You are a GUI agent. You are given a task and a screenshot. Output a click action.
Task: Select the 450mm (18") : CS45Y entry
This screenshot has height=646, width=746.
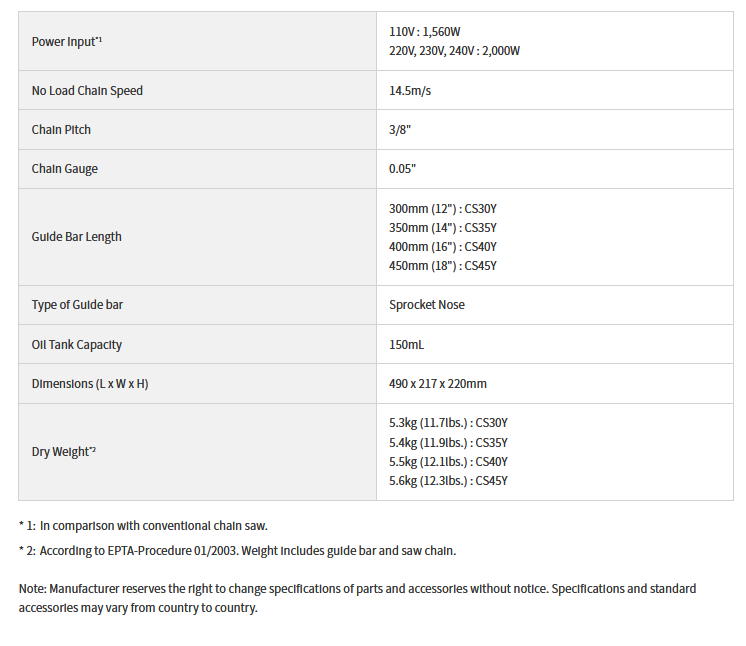pyautogui.click(x=443, y=266)
